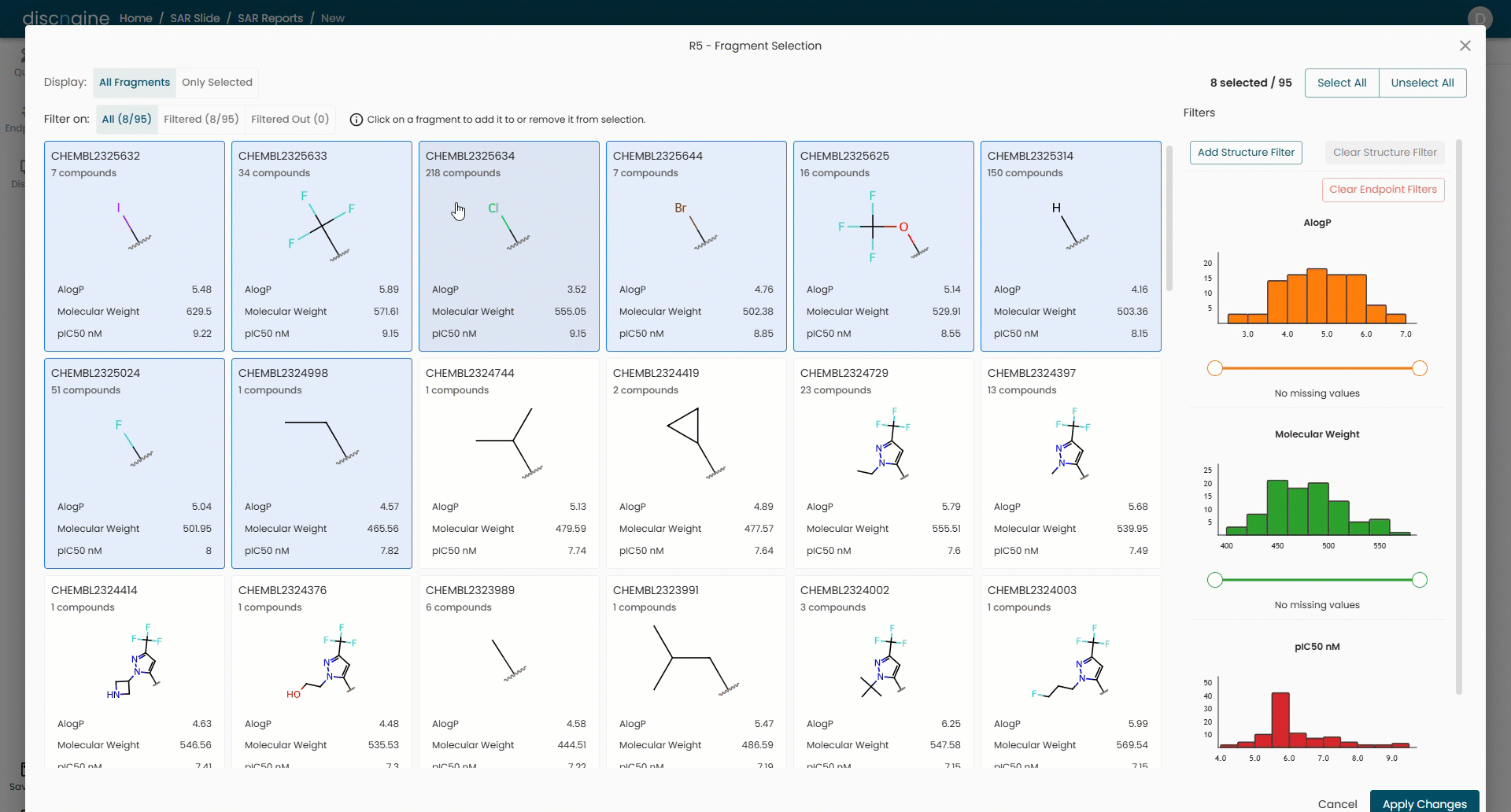1511x812 pixels.
Task: Select hydroxyethyl fragment CHEMBL2324376
Action: click(x=322, y=672)
